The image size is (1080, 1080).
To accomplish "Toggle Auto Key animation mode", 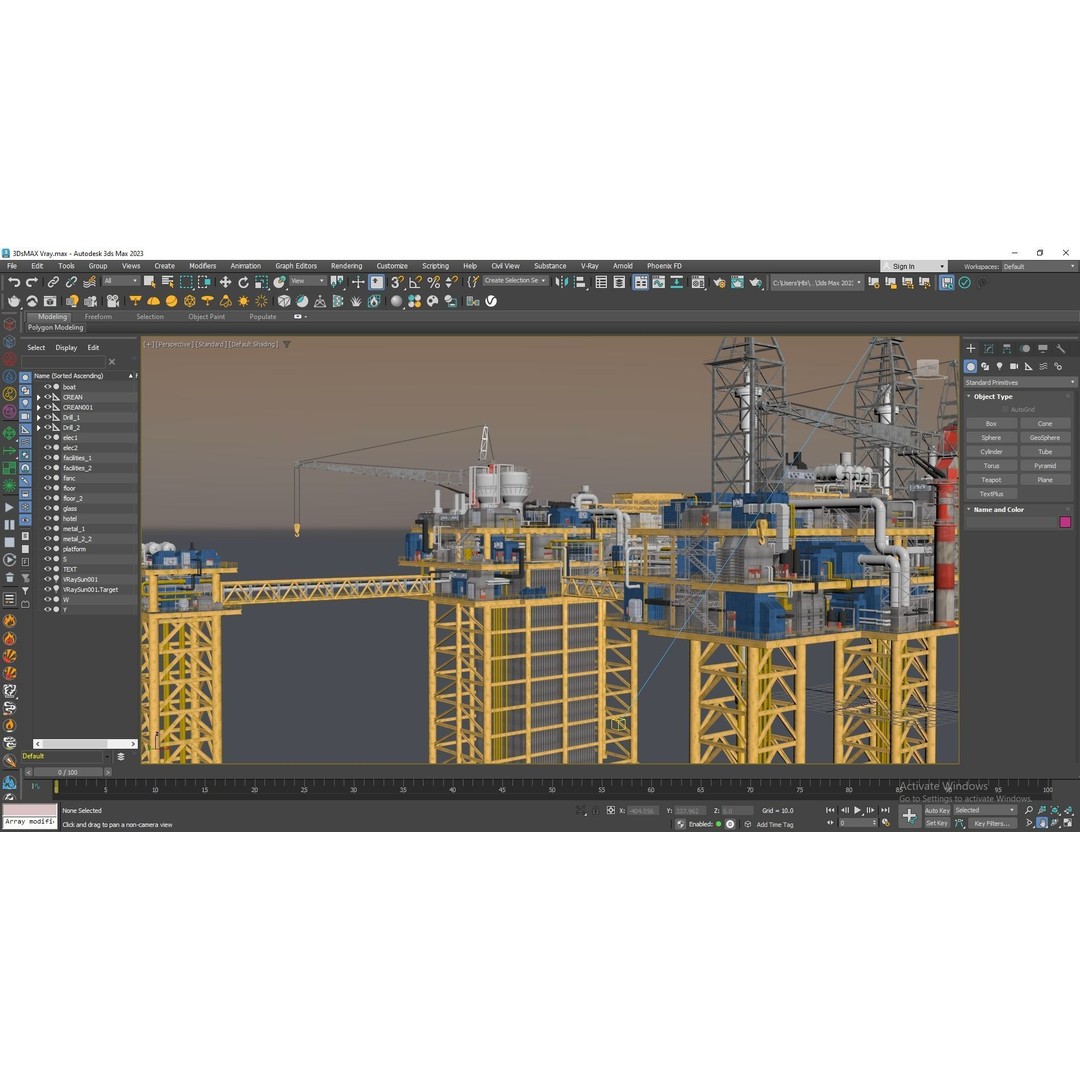I will tap(938, 811).
